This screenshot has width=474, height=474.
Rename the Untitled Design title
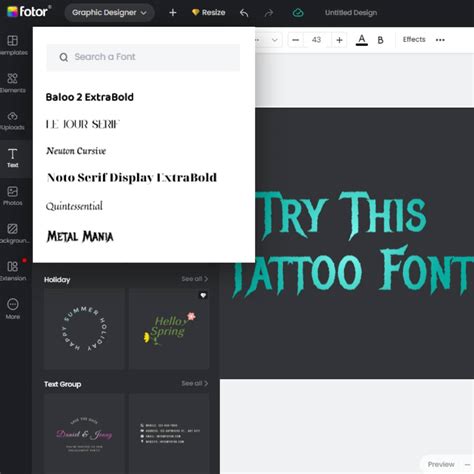point(351,13)
